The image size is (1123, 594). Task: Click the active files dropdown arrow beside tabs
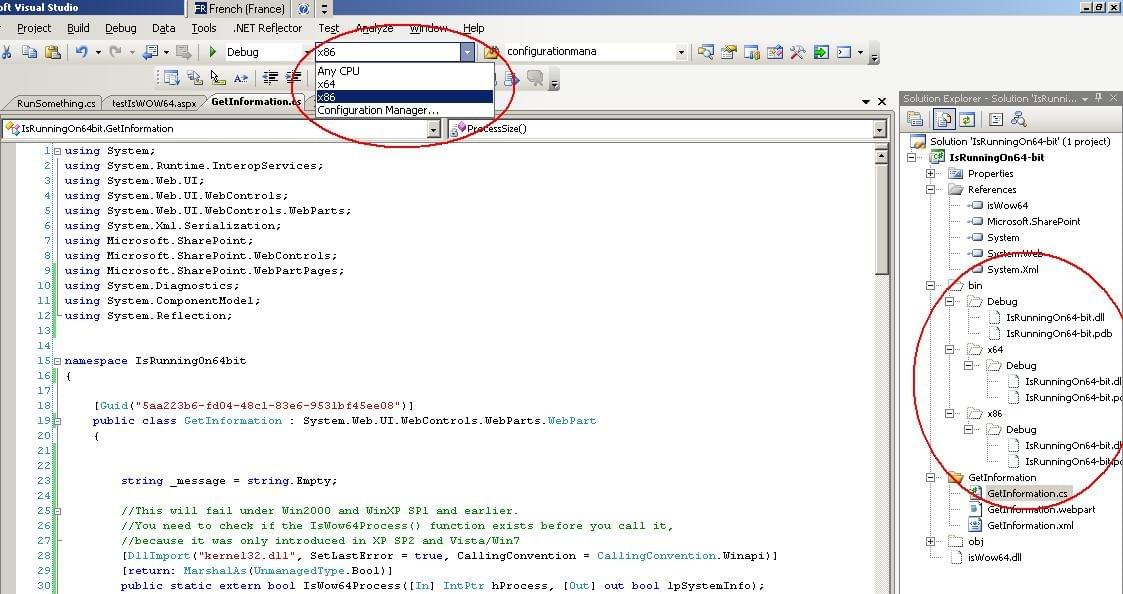click(866, 102)
